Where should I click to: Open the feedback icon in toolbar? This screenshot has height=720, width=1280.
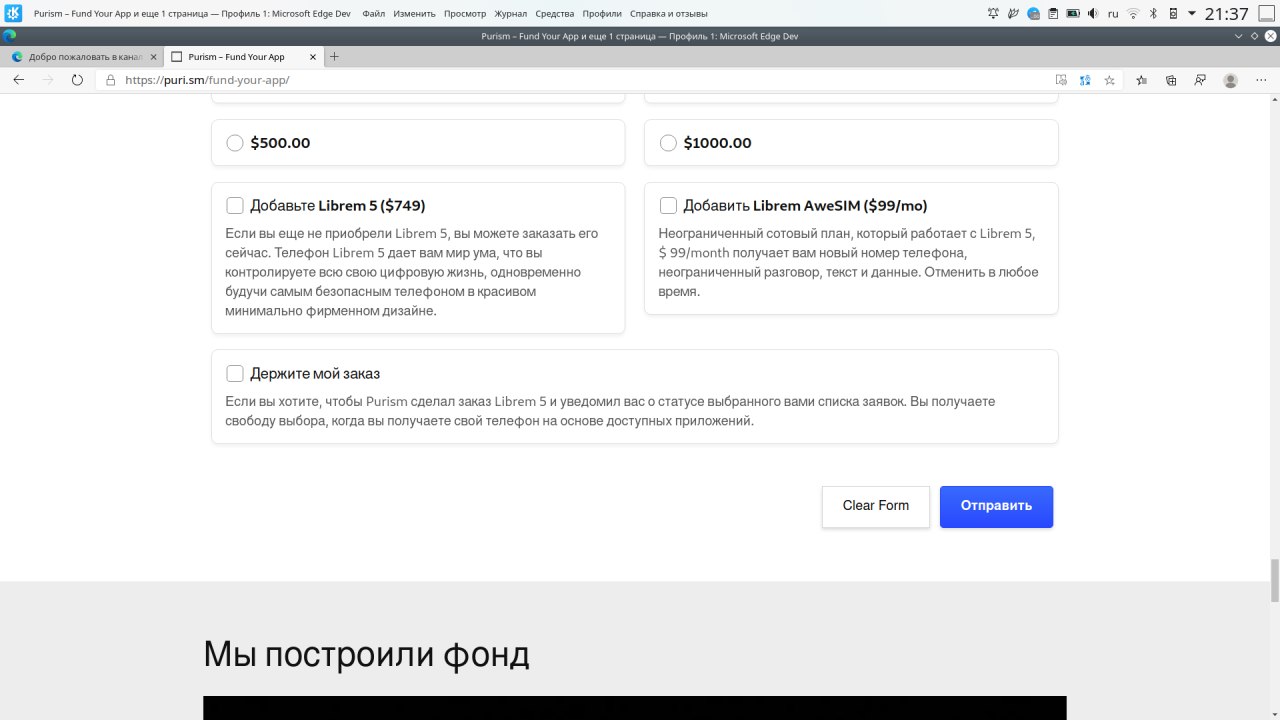1200,80
